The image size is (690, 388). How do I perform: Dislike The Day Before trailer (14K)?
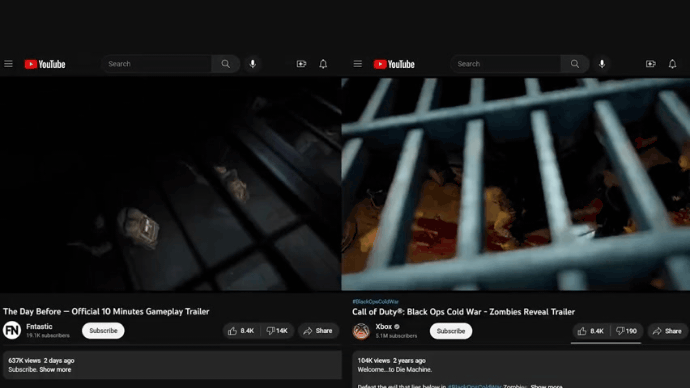tap(277, 331)
